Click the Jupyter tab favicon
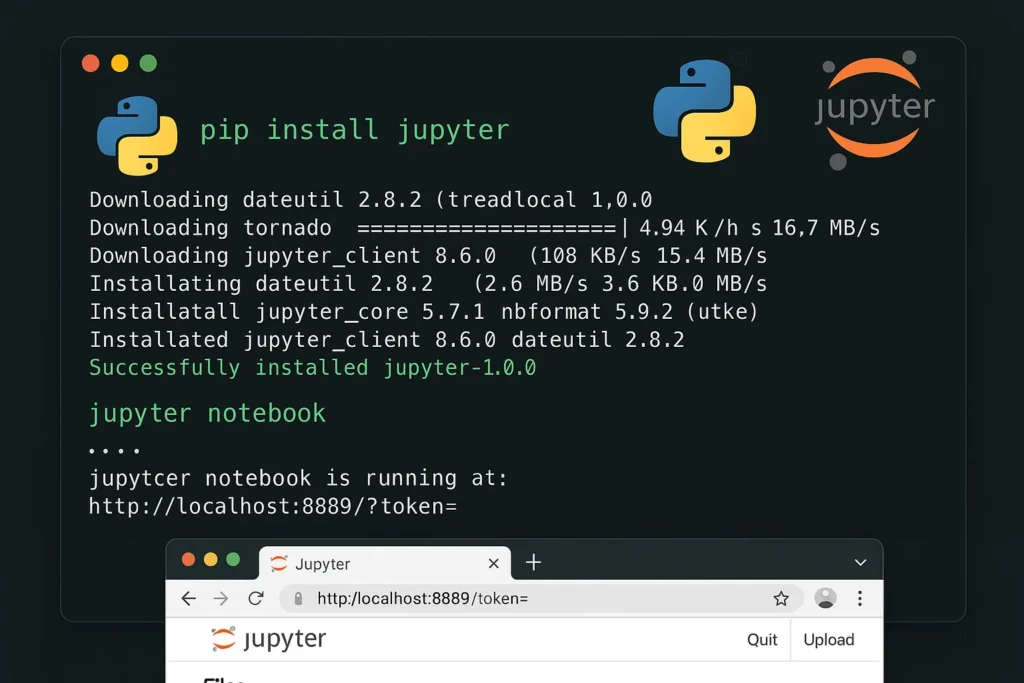The width and height of the screenshot is (1024, 683). click(279, 563)
